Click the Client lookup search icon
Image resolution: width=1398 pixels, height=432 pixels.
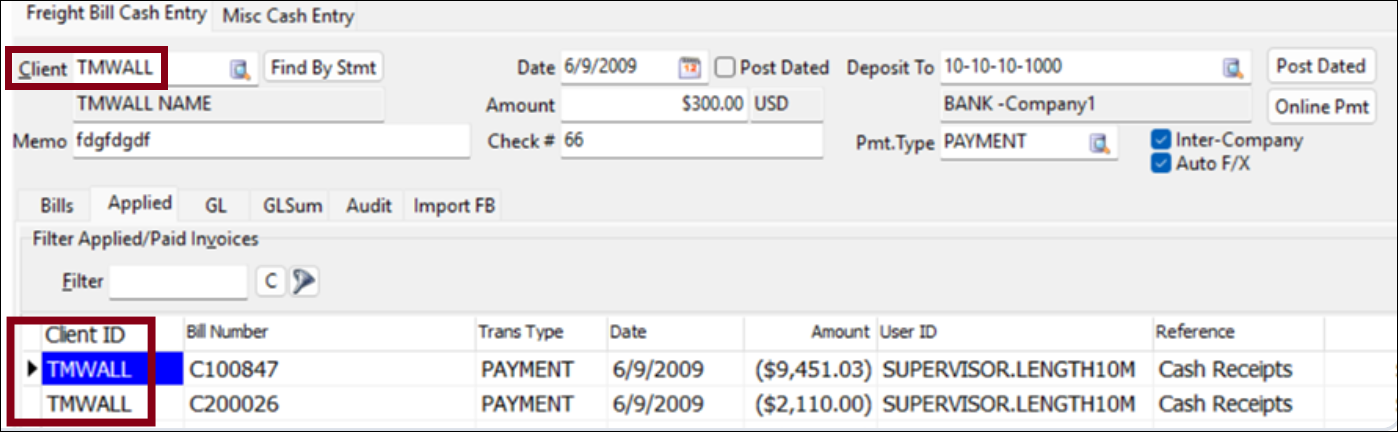pyautogui.click(x=240, y=69)
